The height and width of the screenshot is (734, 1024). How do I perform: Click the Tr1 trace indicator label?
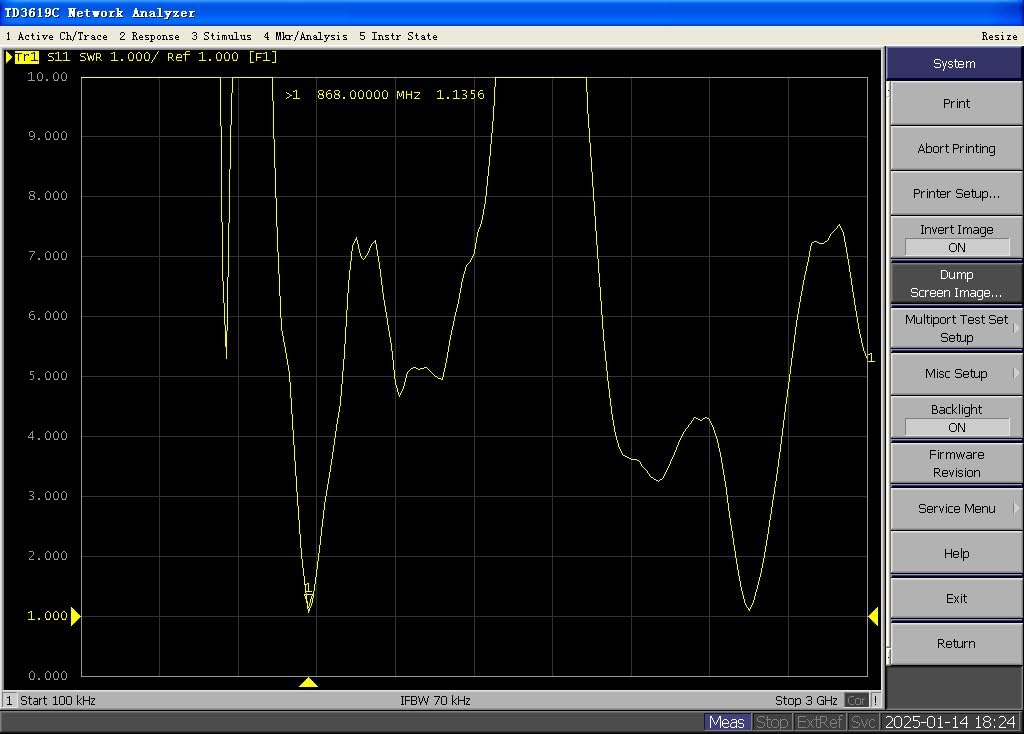(x=26, y=57)
